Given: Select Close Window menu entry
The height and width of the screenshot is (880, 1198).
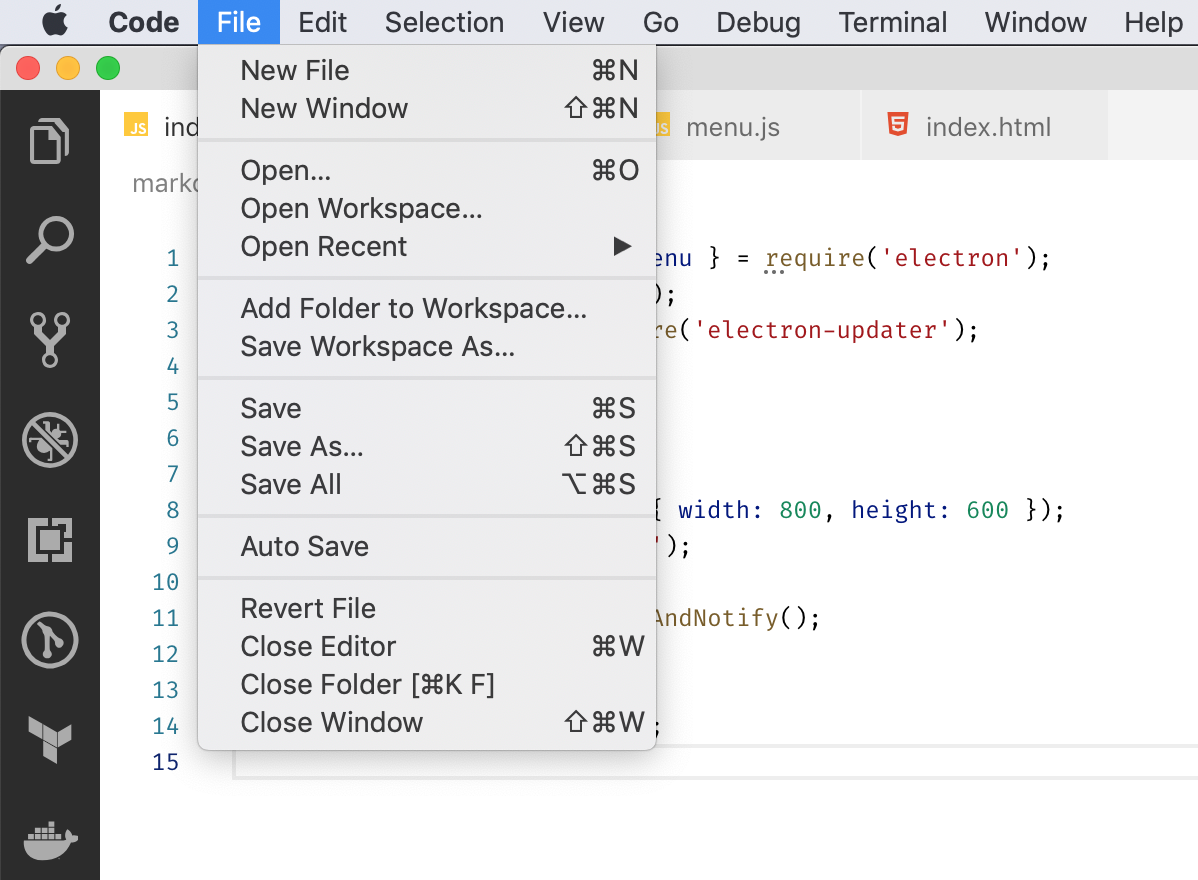Looking at the screenshot, I should pyautogui.click(x=426, y=723).
